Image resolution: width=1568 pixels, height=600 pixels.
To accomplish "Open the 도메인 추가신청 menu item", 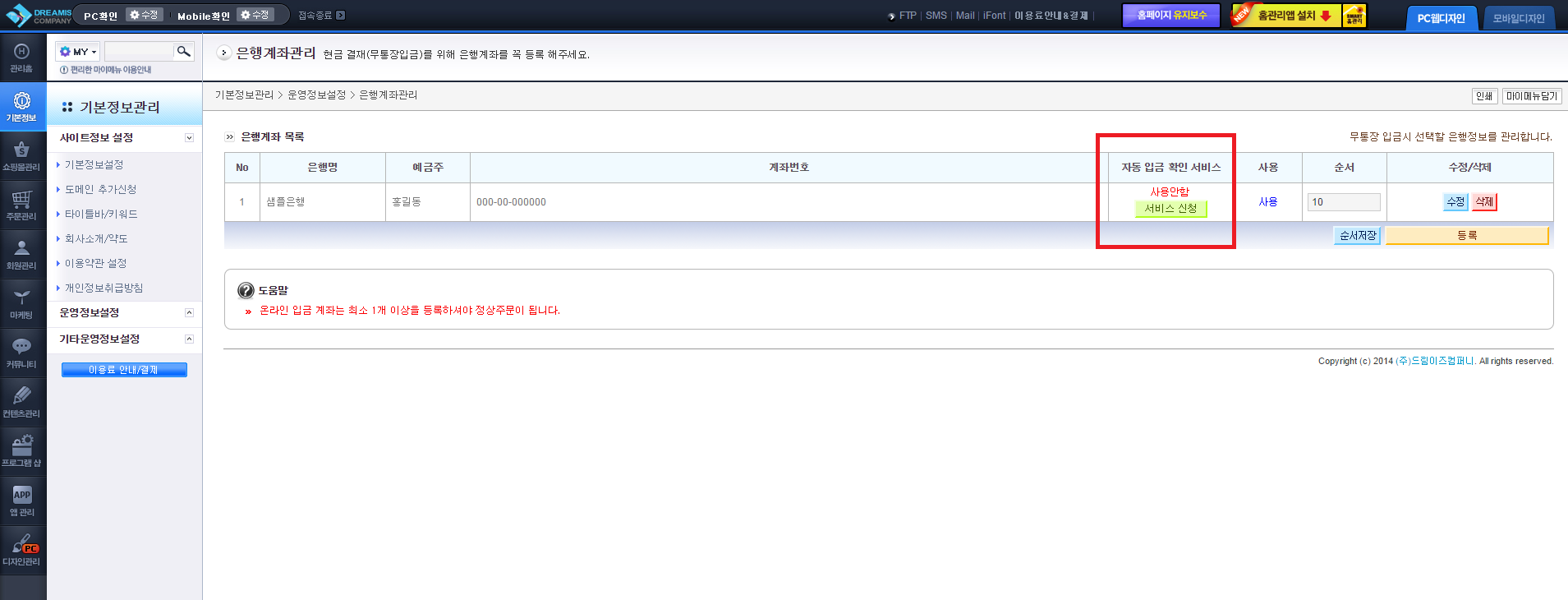I will [x=101, y=190].
